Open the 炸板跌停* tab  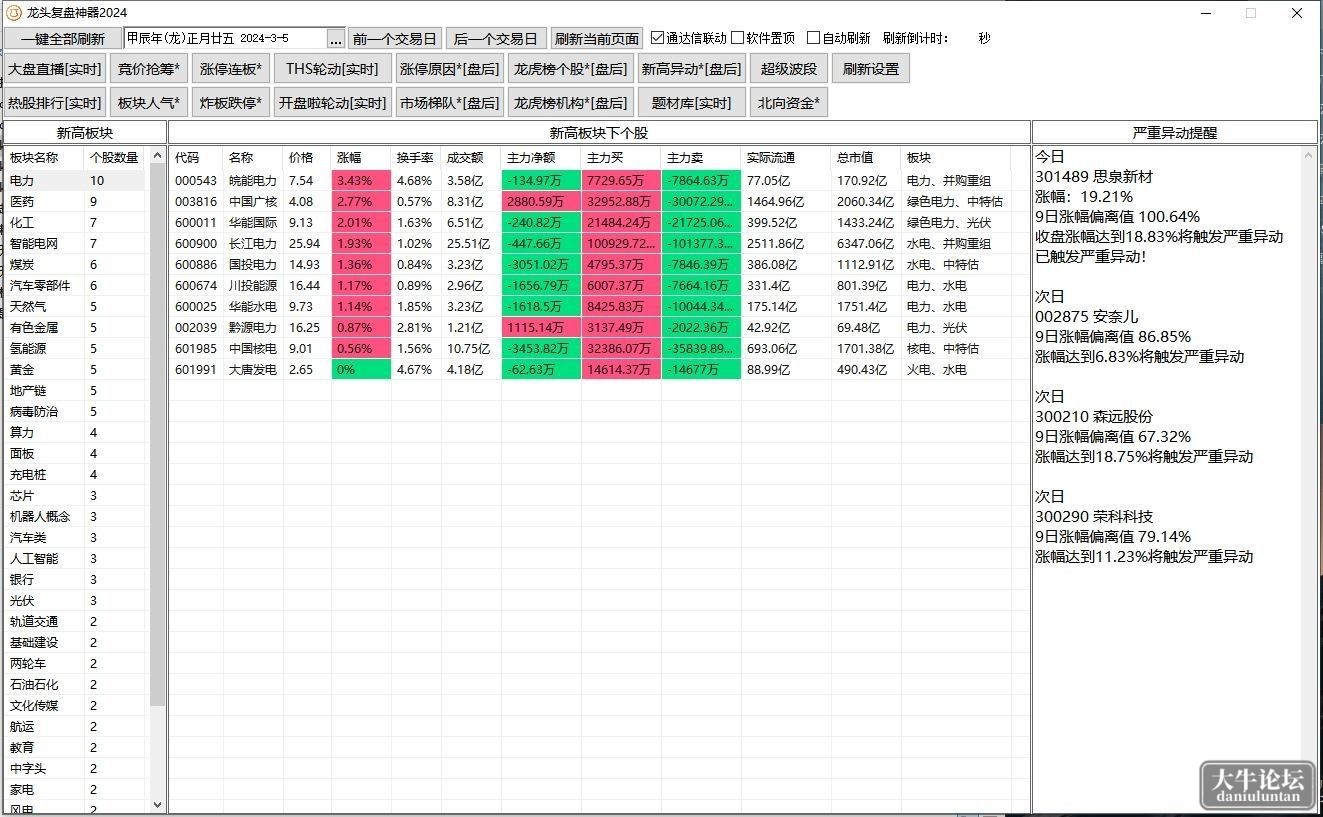click(x=231, y=102)
